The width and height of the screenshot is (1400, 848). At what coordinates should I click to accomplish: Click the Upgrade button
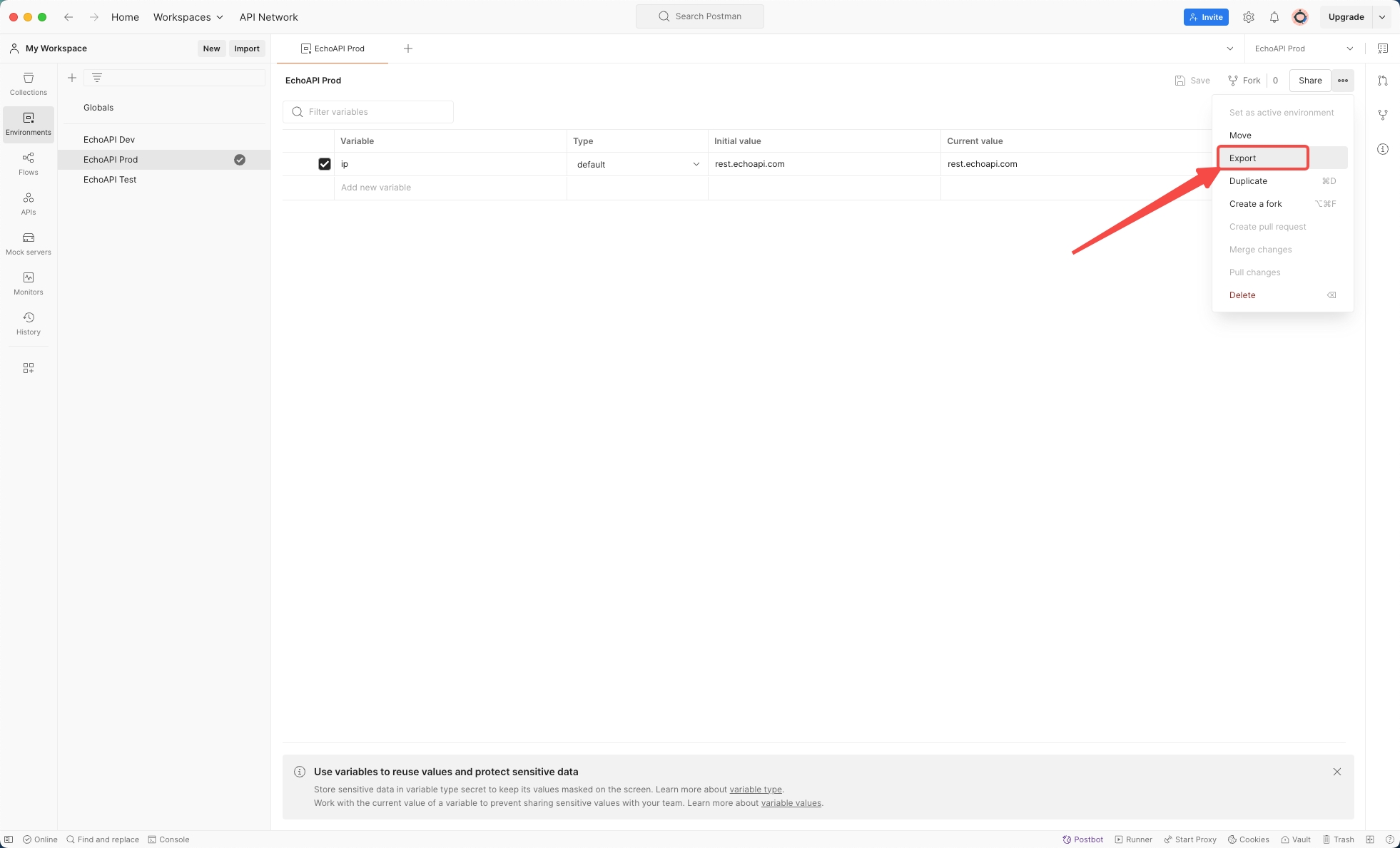(x=1346, y=17)
